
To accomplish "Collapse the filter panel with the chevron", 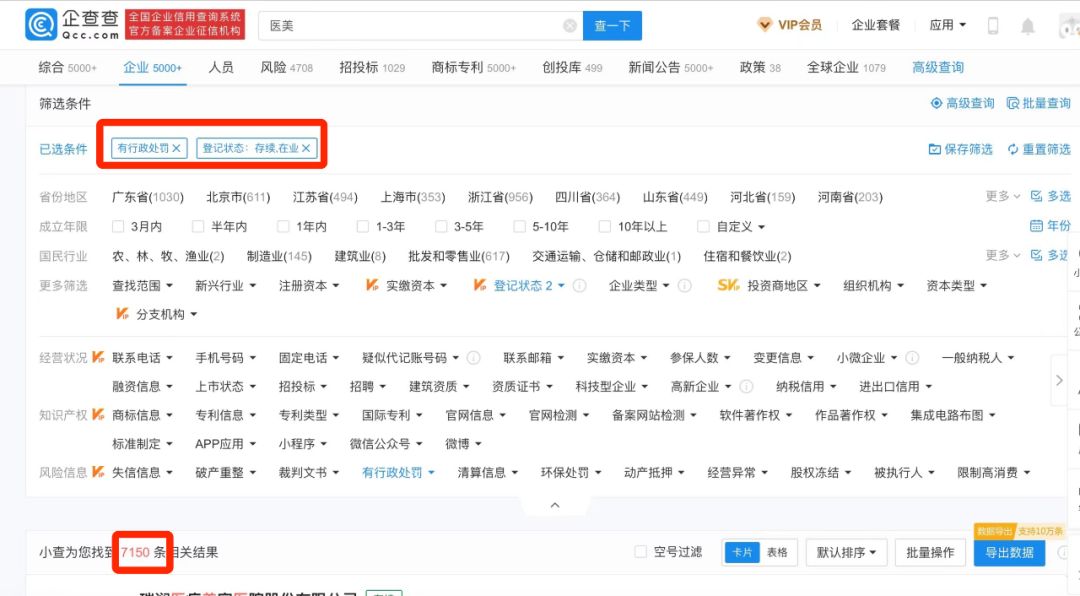I will click(x=555, y=506).
